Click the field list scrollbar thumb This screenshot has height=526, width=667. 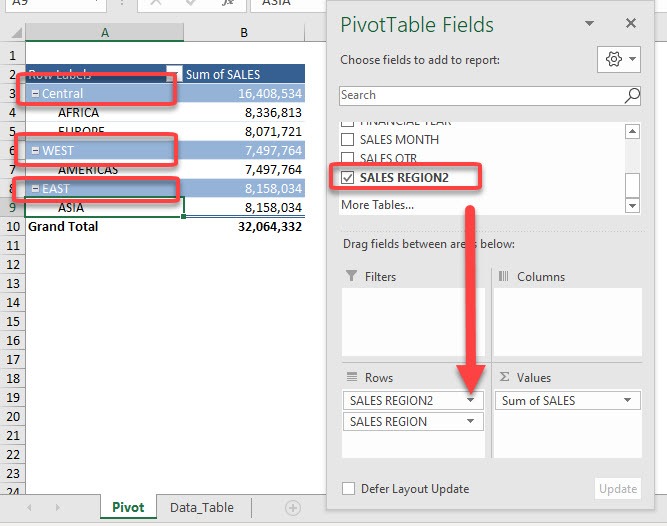(632, 185)
